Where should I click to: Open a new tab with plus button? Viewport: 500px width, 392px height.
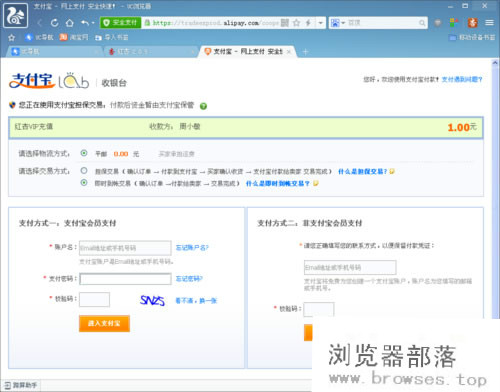click(305, 52)
